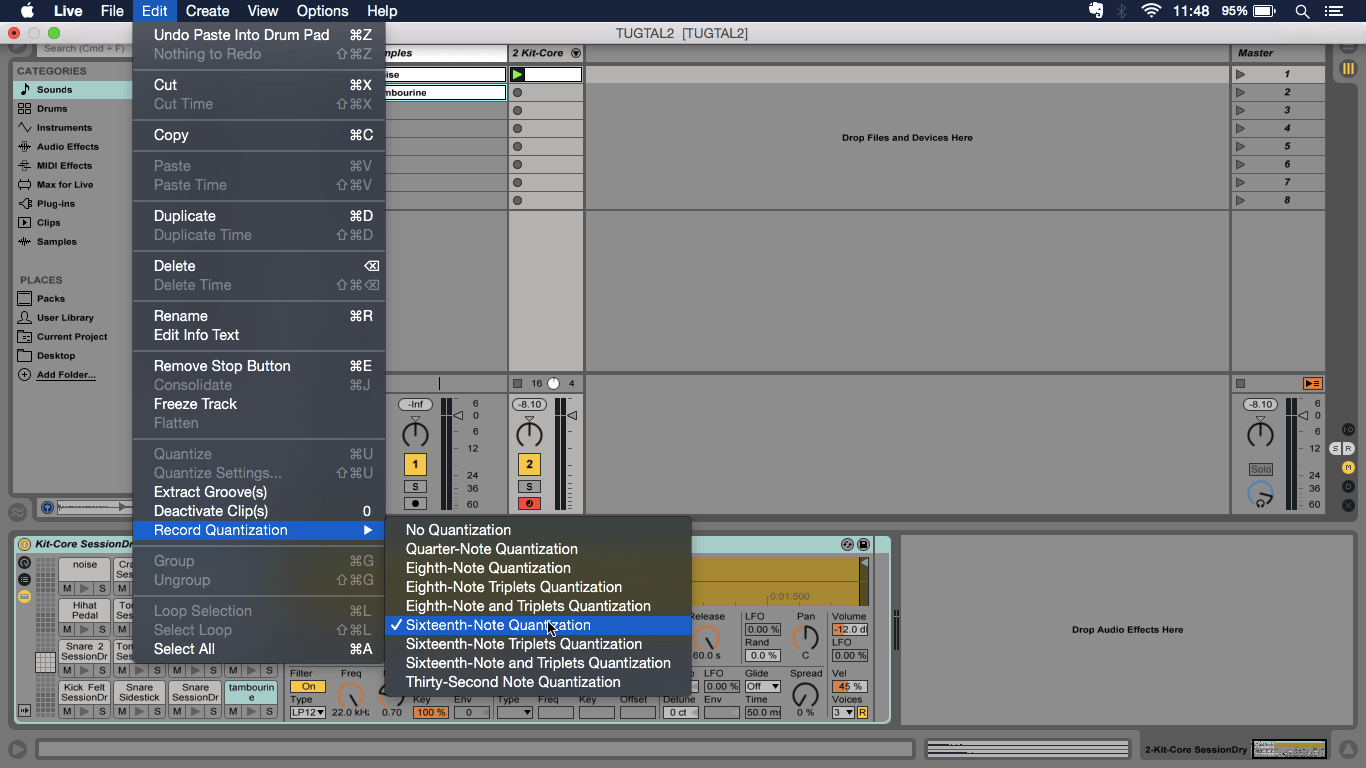Select the Hihat Pedal drum pad
The image size is (1366, 768).
[85, 610]
